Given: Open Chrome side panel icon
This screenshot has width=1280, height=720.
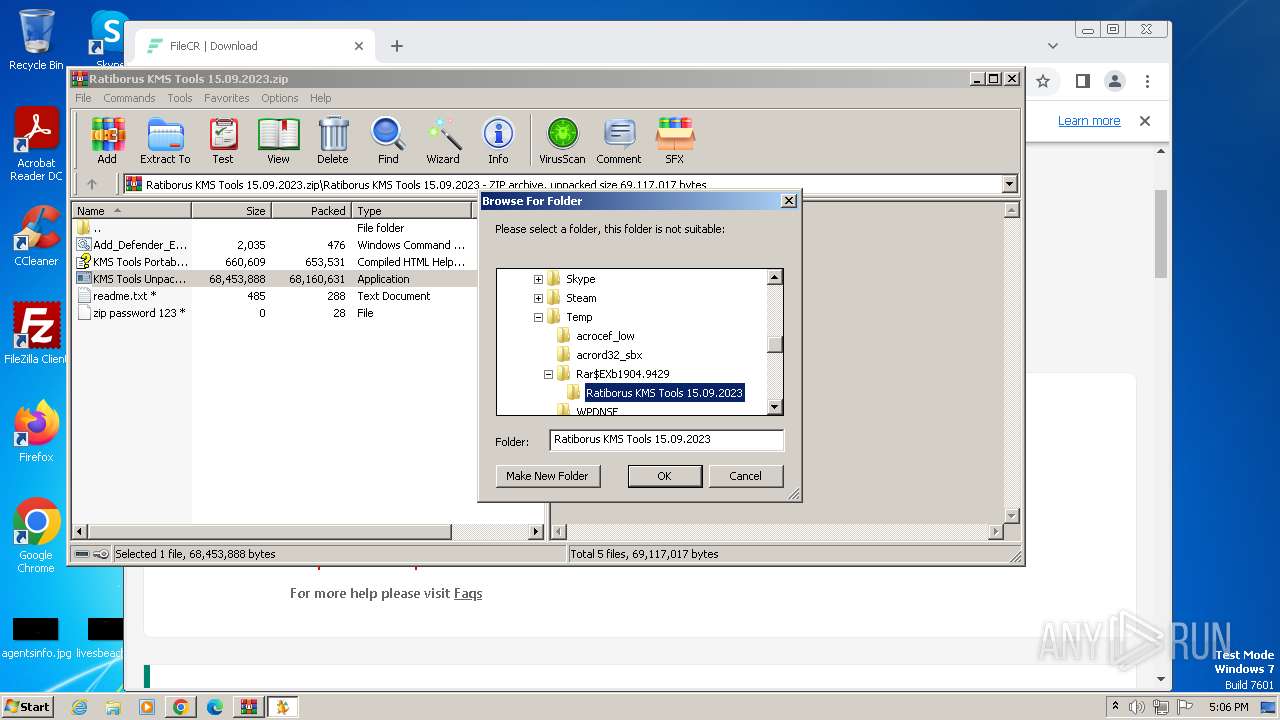Looking at the screenshot, I should coord(1082,81).
